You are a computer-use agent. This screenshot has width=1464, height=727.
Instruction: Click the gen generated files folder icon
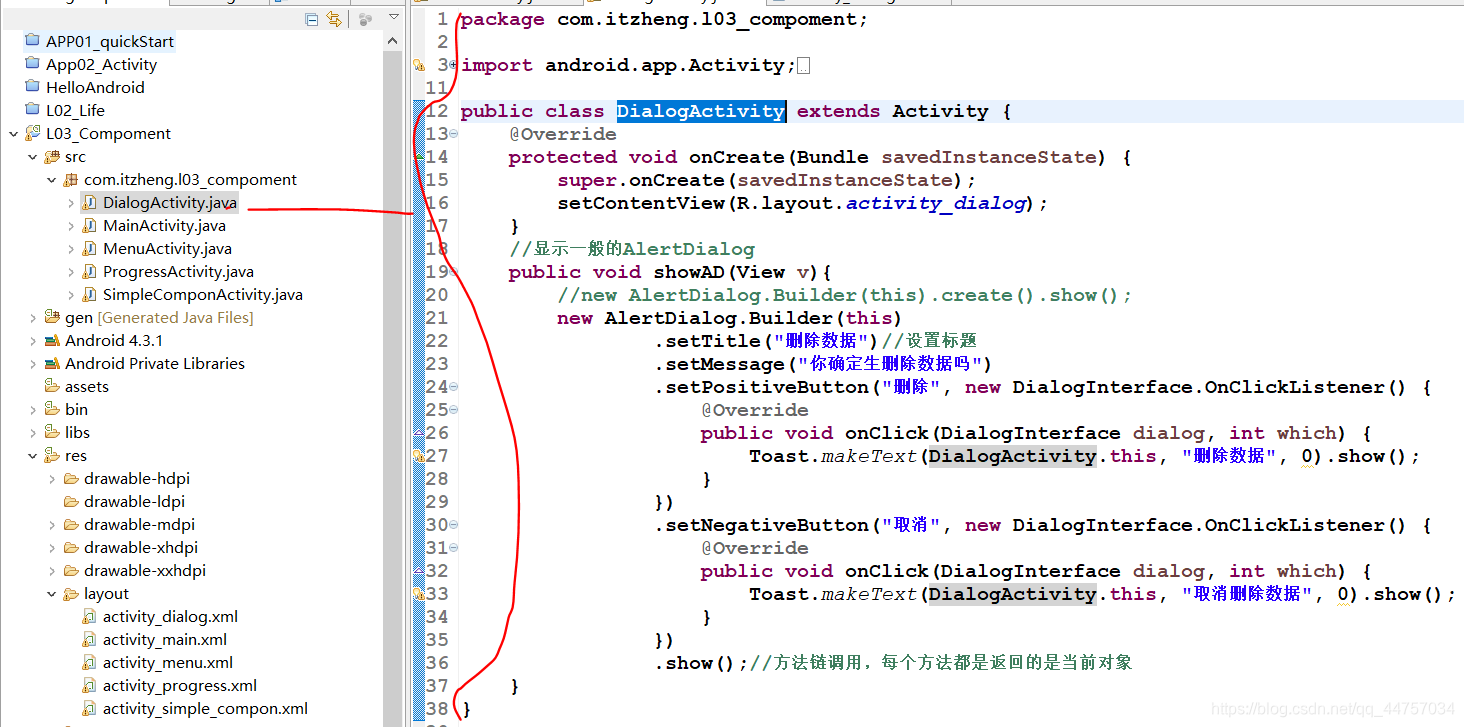(52, 317)
